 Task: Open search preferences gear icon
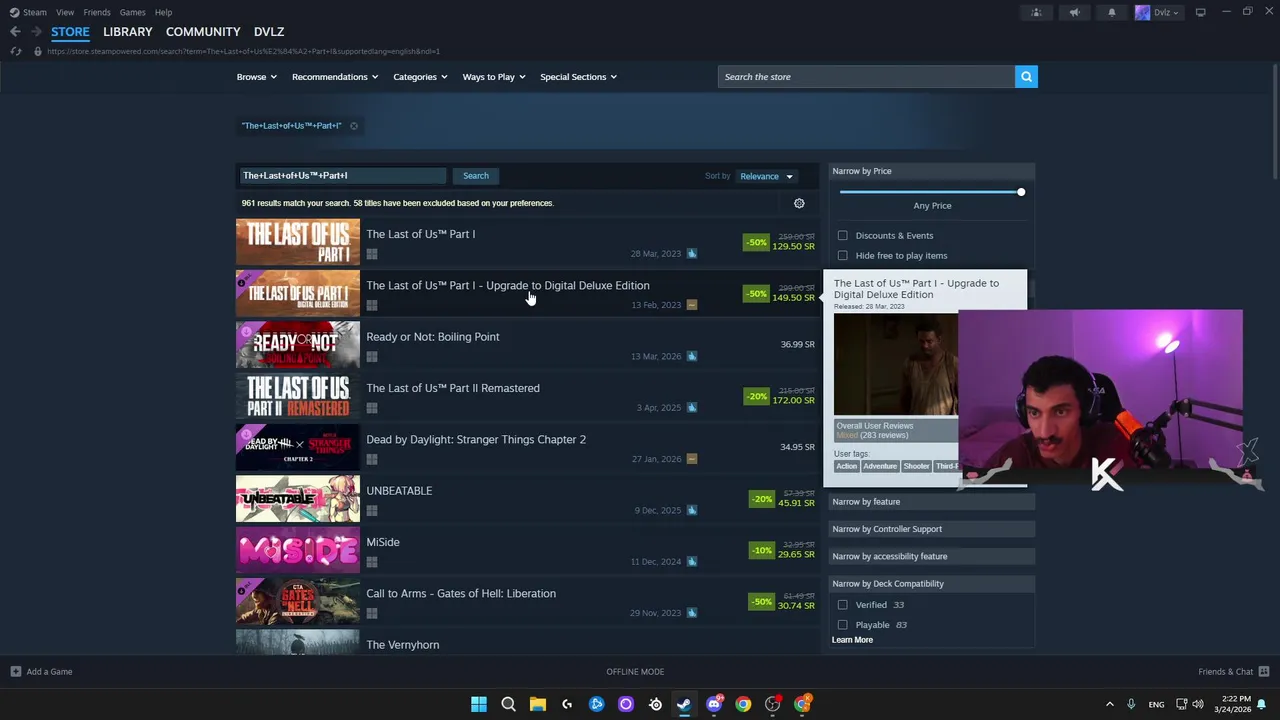(799, 203)
